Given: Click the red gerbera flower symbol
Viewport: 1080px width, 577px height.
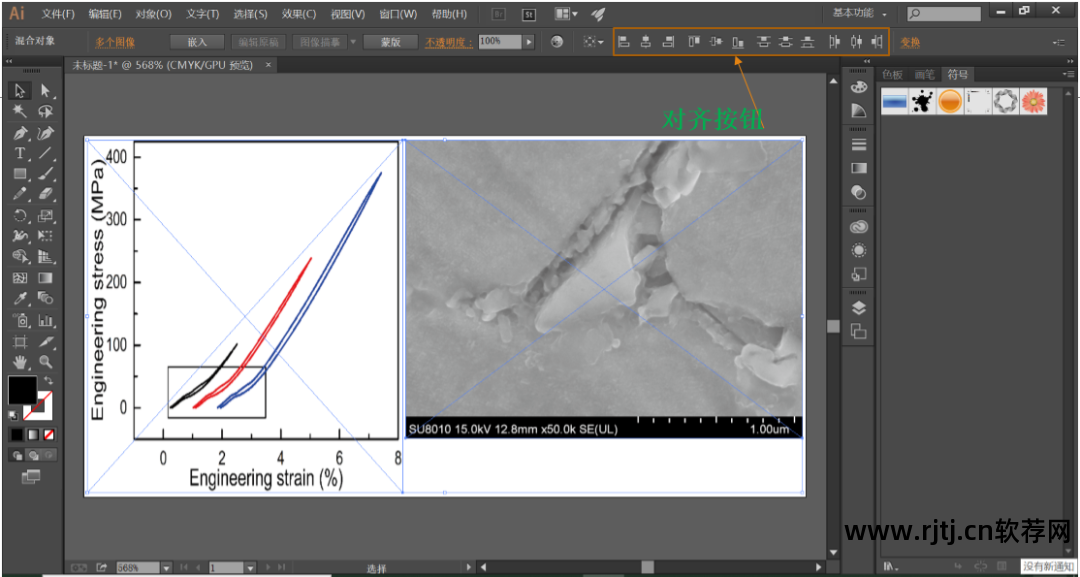Looking at the screenshot, I should click(1034, 101).
